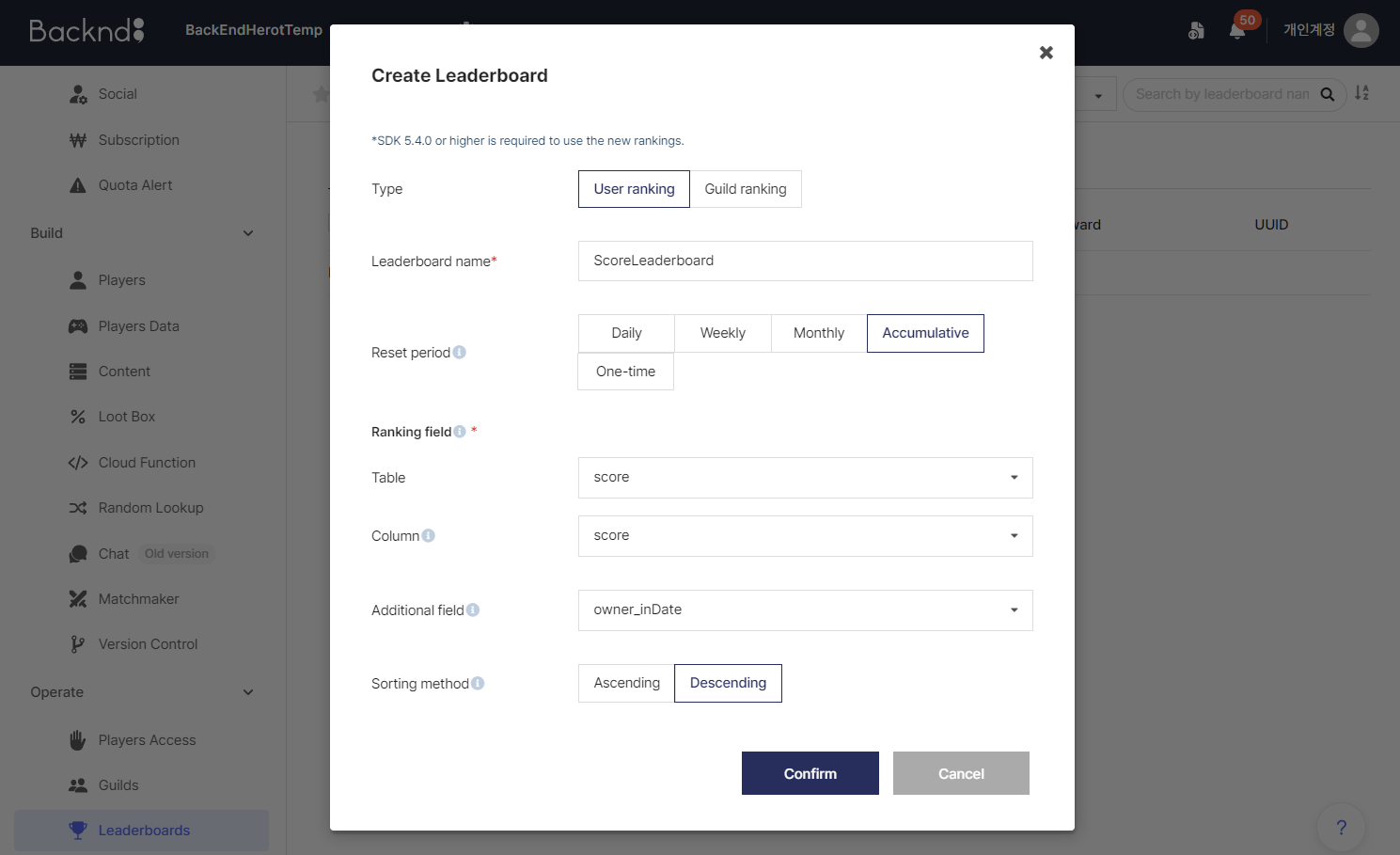This screenshot has height=855, width=1400.
Task: Select Descending sorting method
Action: click(728, 683)
